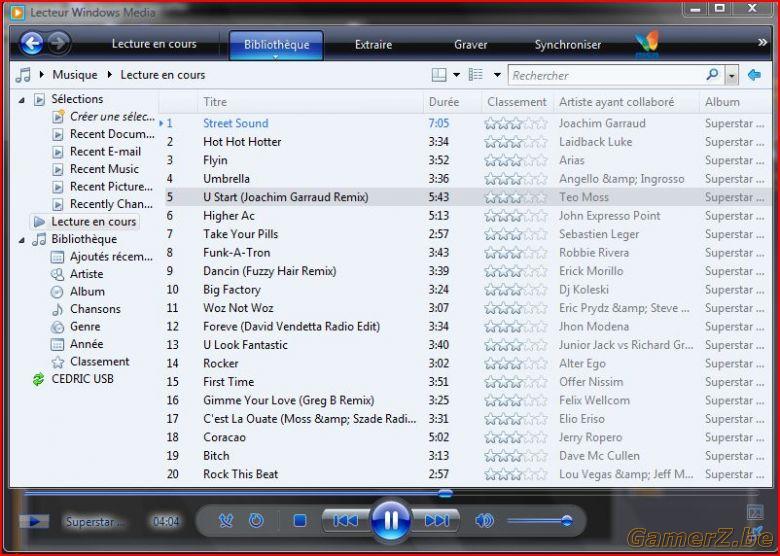
Task: Open the search box dropdown arrow
Action: (x=731, y=76)
